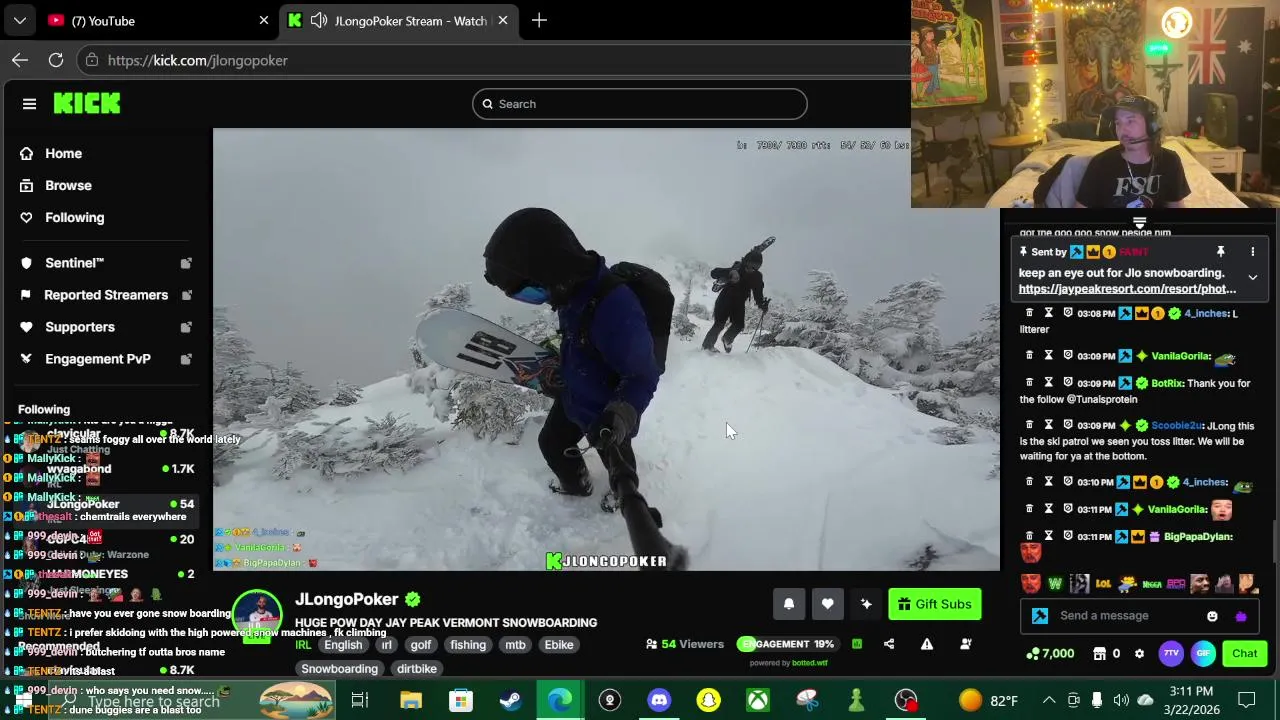The width and height of the screenshot is (1280, 720).
Task: Report the stream with the warning triangle
Action: 927,644
